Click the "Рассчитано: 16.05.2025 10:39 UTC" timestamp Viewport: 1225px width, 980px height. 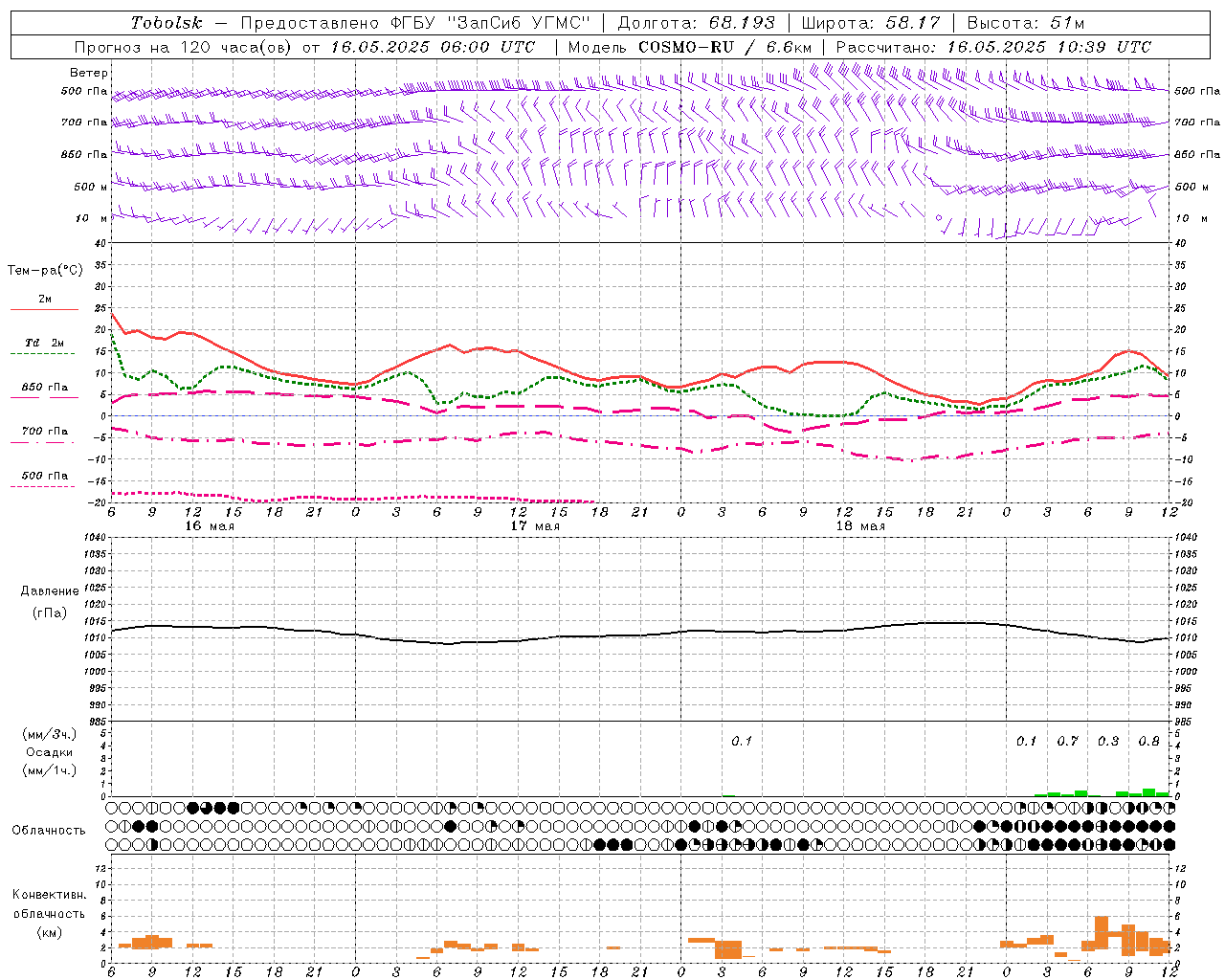(x=993, y=47)
